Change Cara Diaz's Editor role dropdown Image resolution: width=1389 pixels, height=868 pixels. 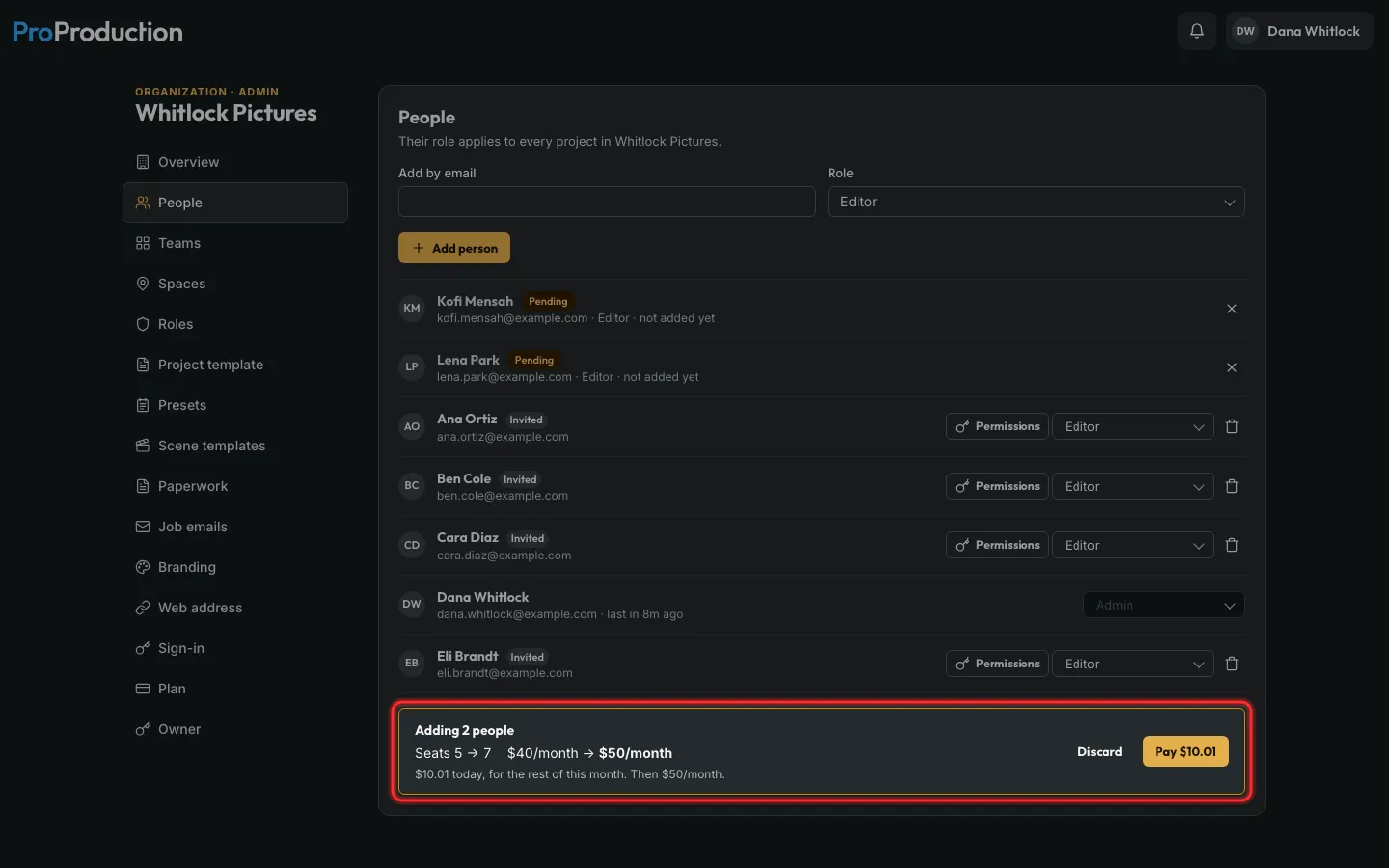click(1133, 545)
